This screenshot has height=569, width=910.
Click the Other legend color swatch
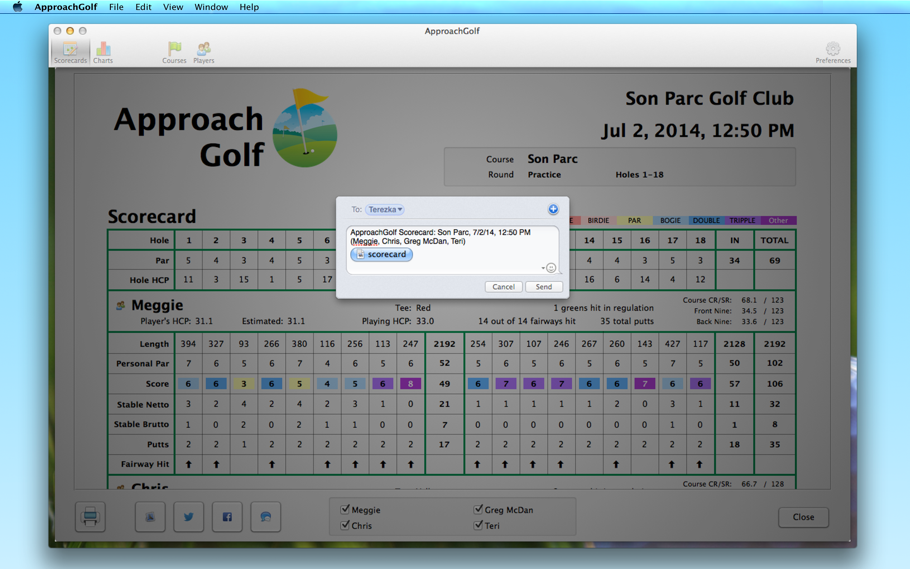pyautogui.click(x=778, y=221)
